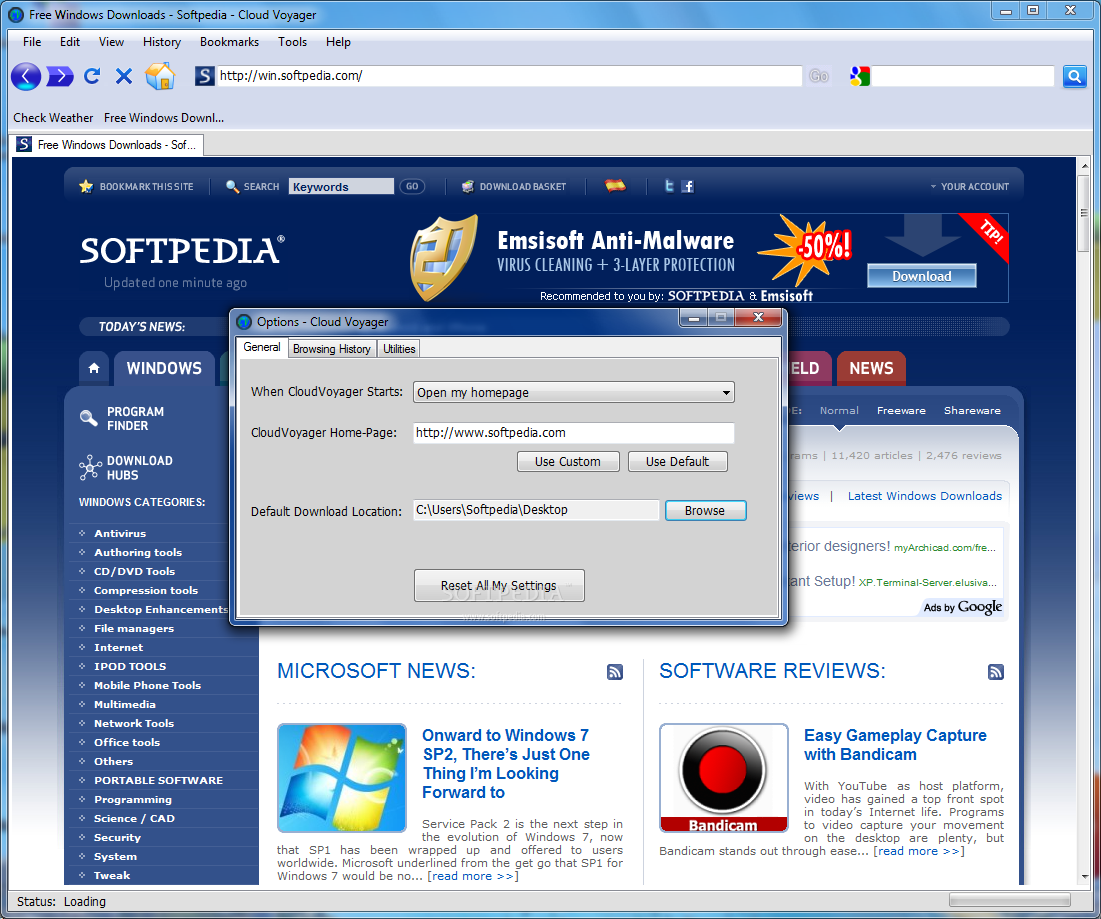The height and width of the screenshot is (919, 1101).
Task: Open the View menu
Action: coord(111,42)
